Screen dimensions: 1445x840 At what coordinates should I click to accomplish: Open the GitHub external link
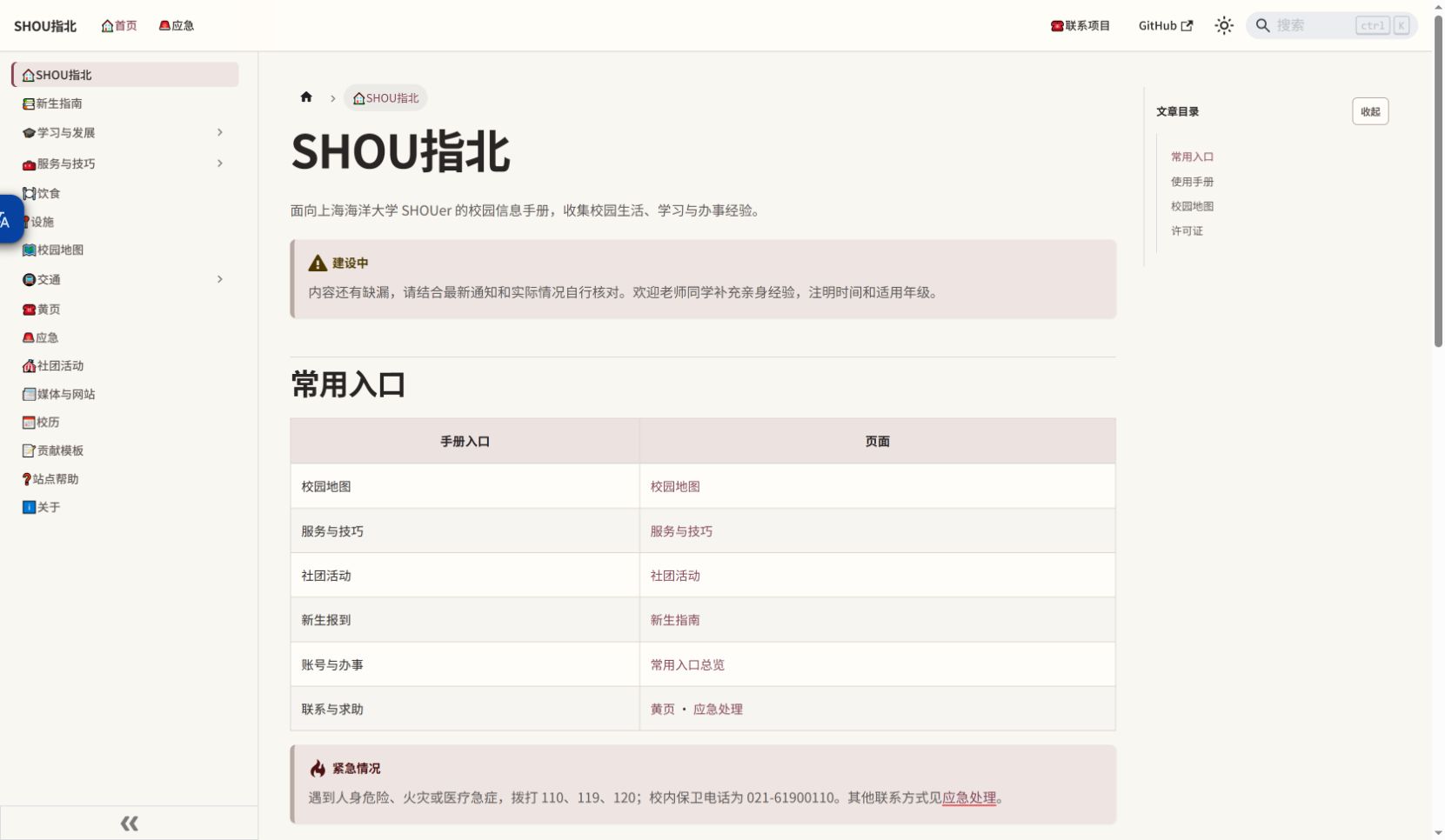[x=1166, y=25]
